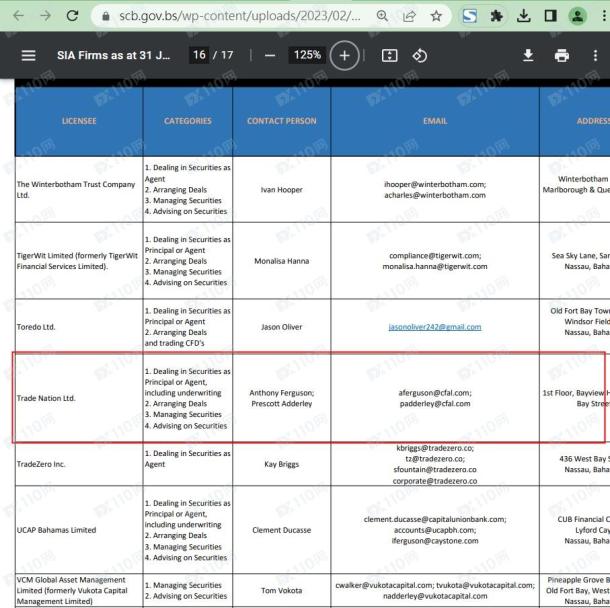Zoom in the PDF with plus button
Viewport: 610px width, 608px height.
click(344, 56)
